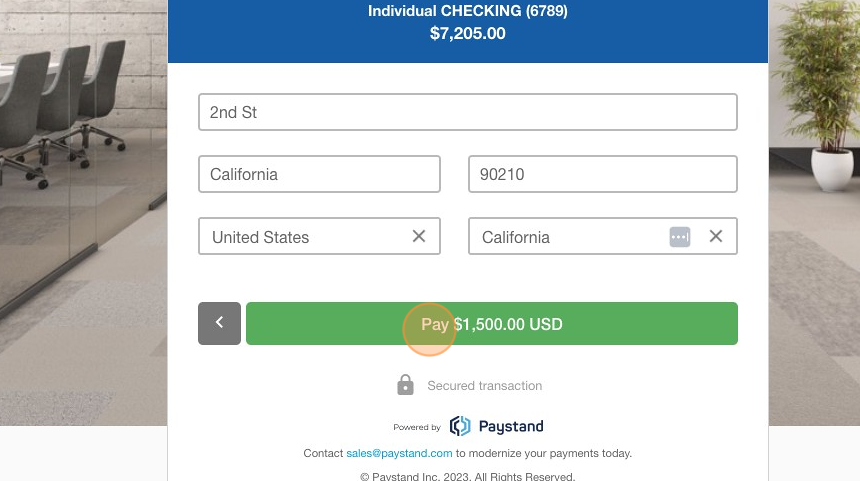Click the padlock secured icon
This screenshot has width=860, height=481.
[405, 385]
